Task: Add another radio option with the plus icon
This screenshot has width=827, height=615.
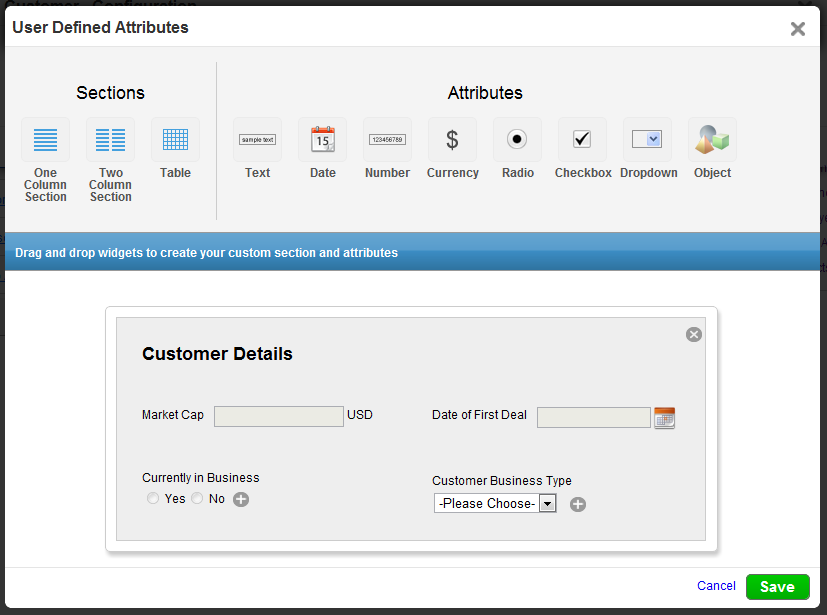Action: 241,499
